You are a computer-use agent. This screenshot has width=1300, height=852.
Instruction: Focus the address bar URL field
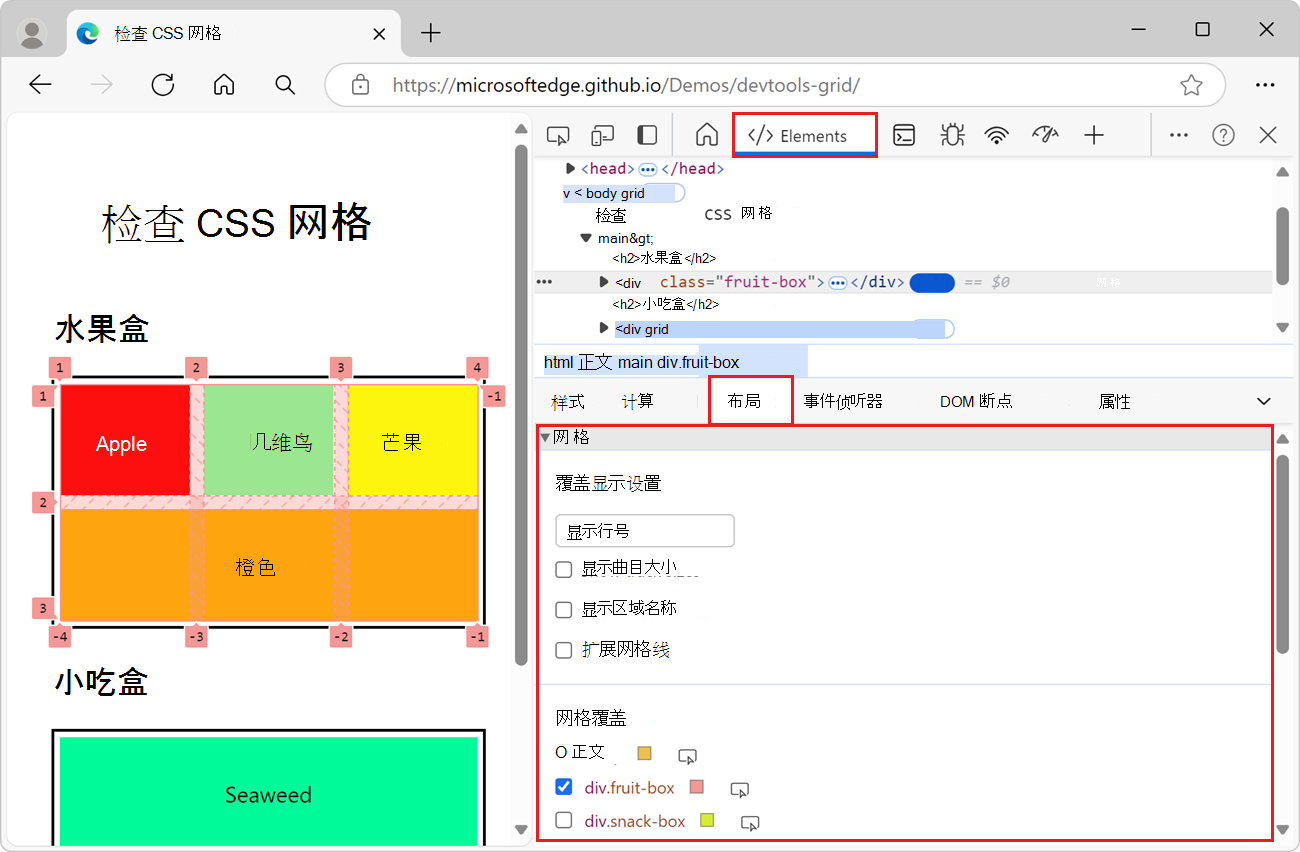coord(775,85)
